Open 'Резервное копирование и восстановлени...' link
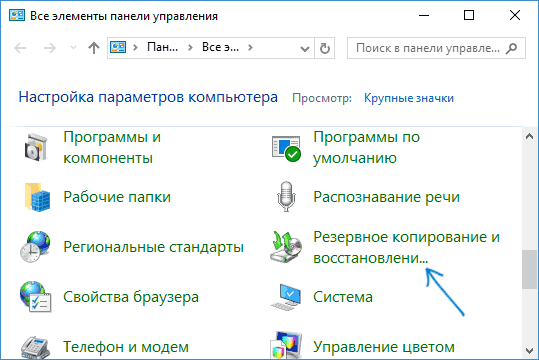The width and height of the screenshot is (539, 360). [406, 247]
